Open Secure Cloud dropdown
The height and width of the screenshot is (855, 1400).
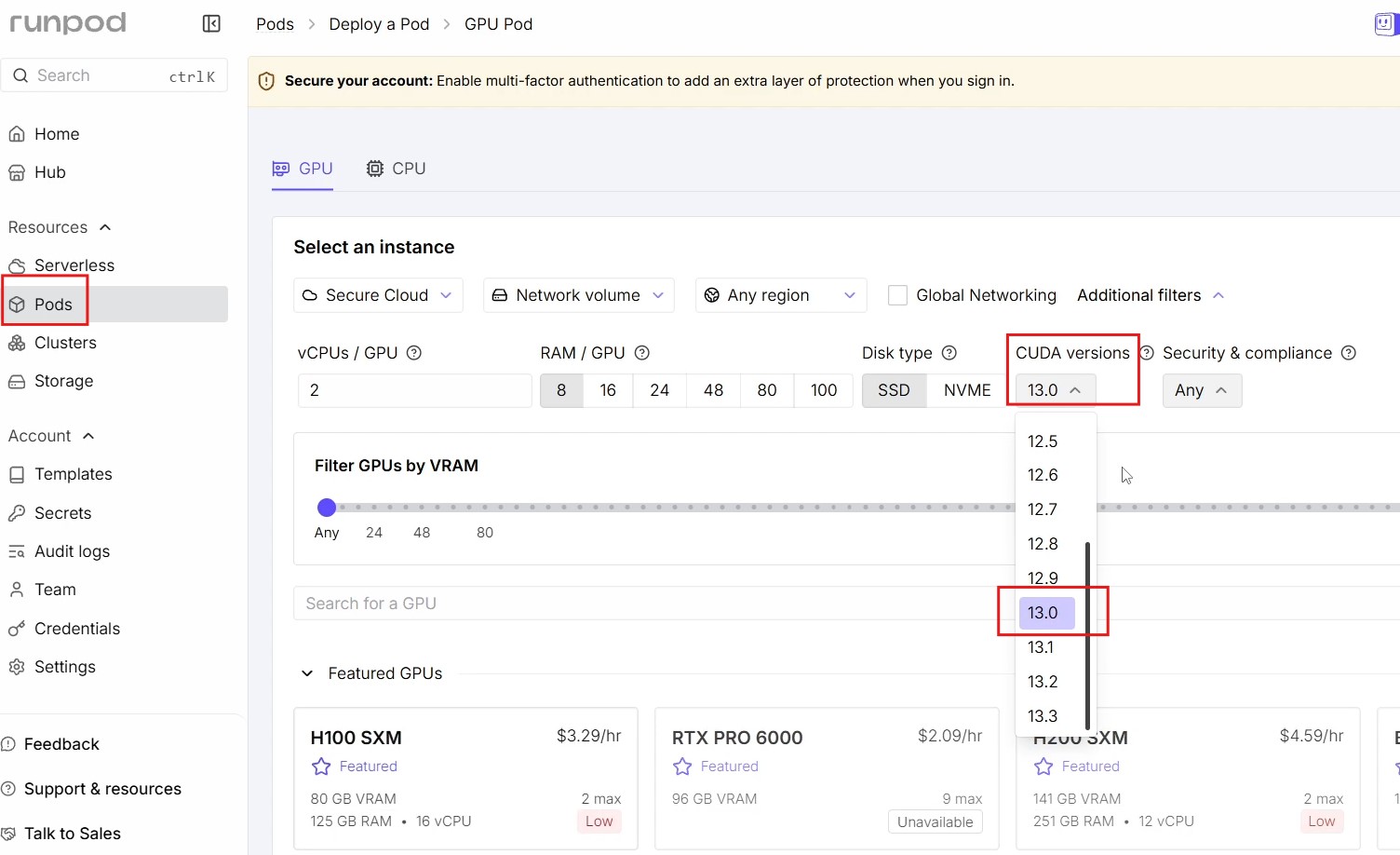click(x=378, y=295)
